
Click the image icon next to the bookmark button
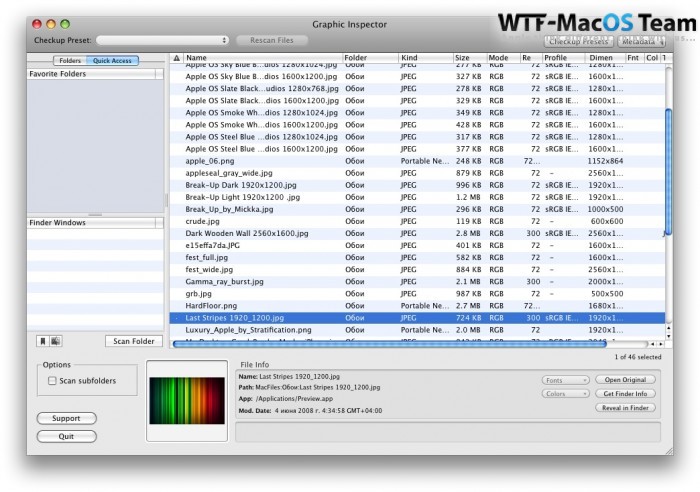55,341
